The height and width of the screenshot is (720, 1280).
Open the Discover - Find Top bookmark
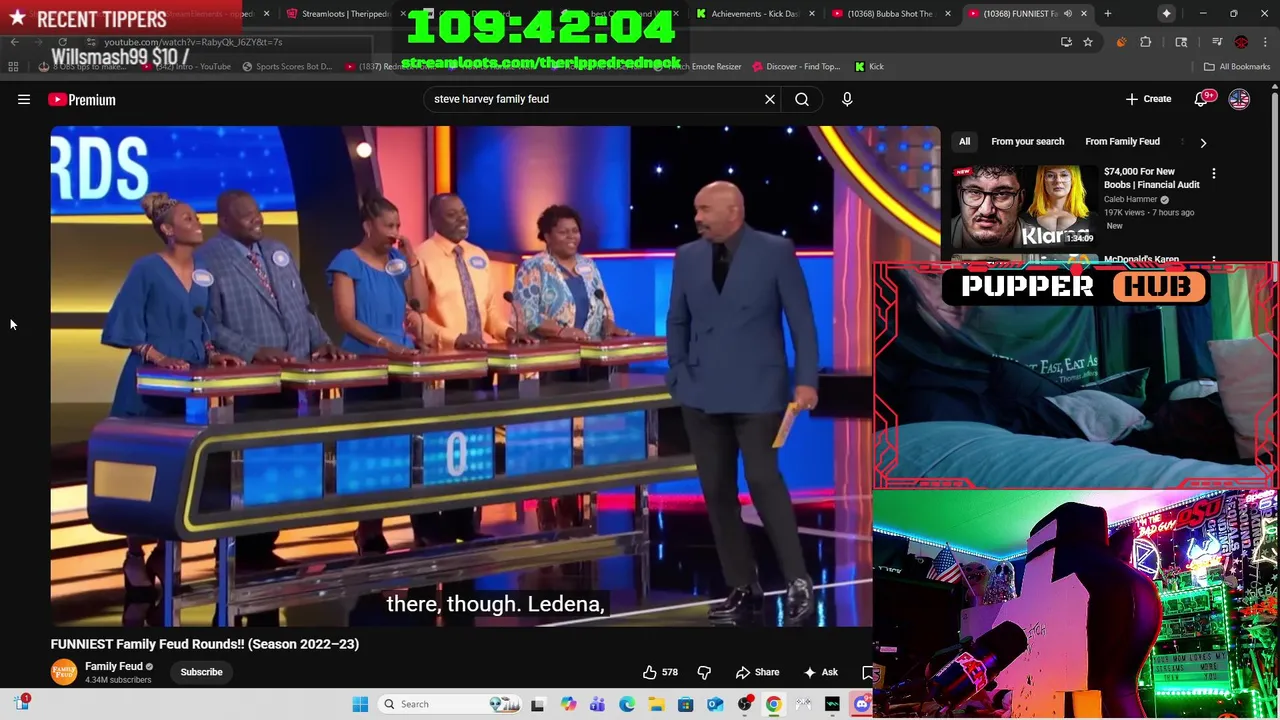[x=795, y=66]
